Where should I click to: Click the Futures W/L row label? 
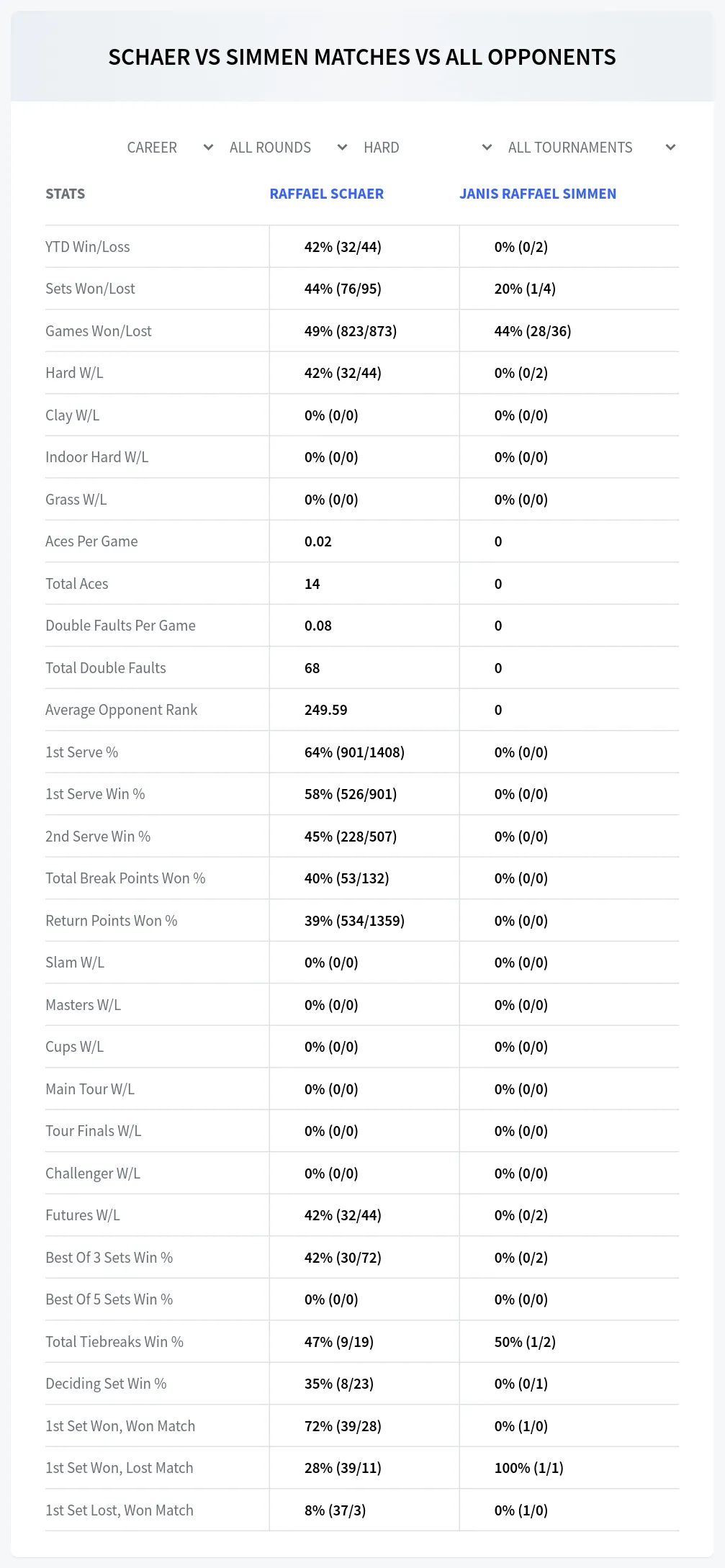tap(83, 1215)
